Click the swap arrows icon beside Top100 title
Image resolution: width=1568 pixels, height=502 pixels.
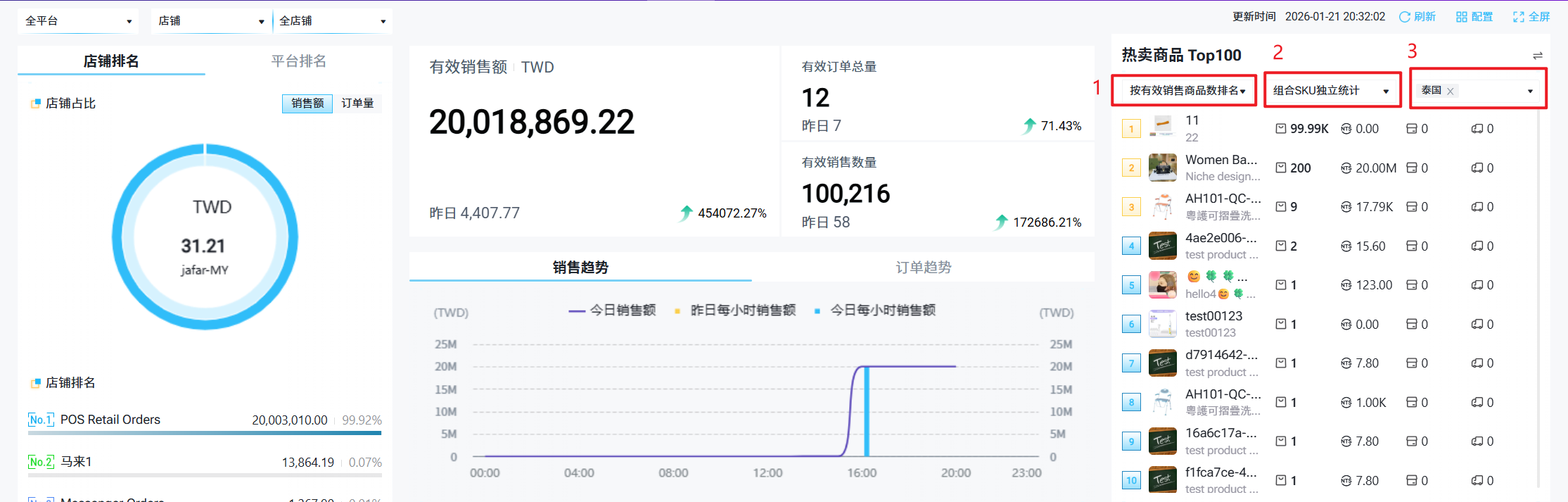click(1538, 56)
